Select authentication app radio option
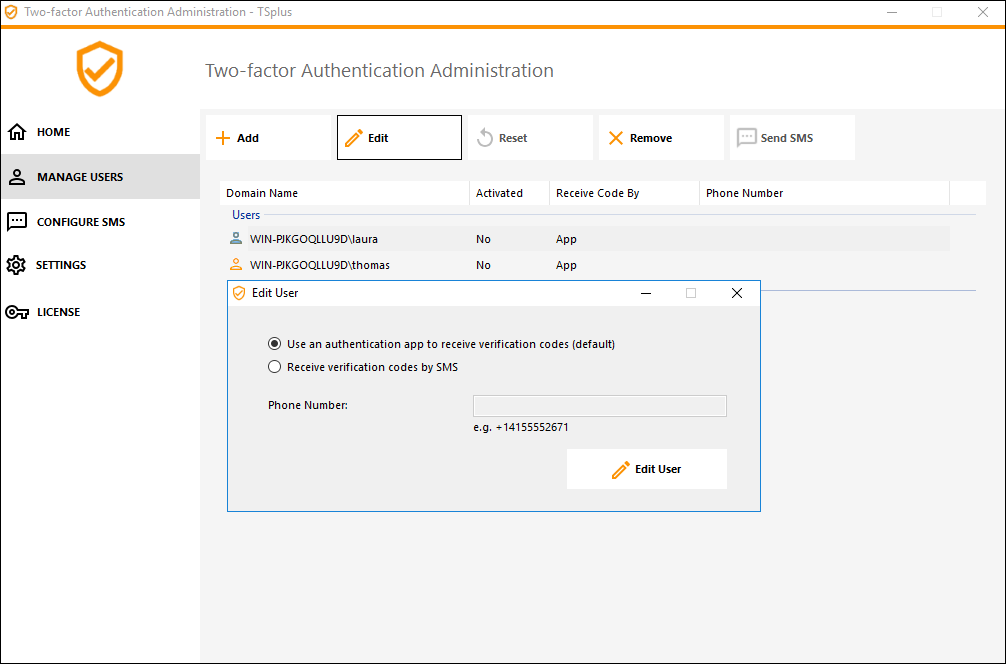The width and height of the screenshot is (1006, 664). coord(275,344)
